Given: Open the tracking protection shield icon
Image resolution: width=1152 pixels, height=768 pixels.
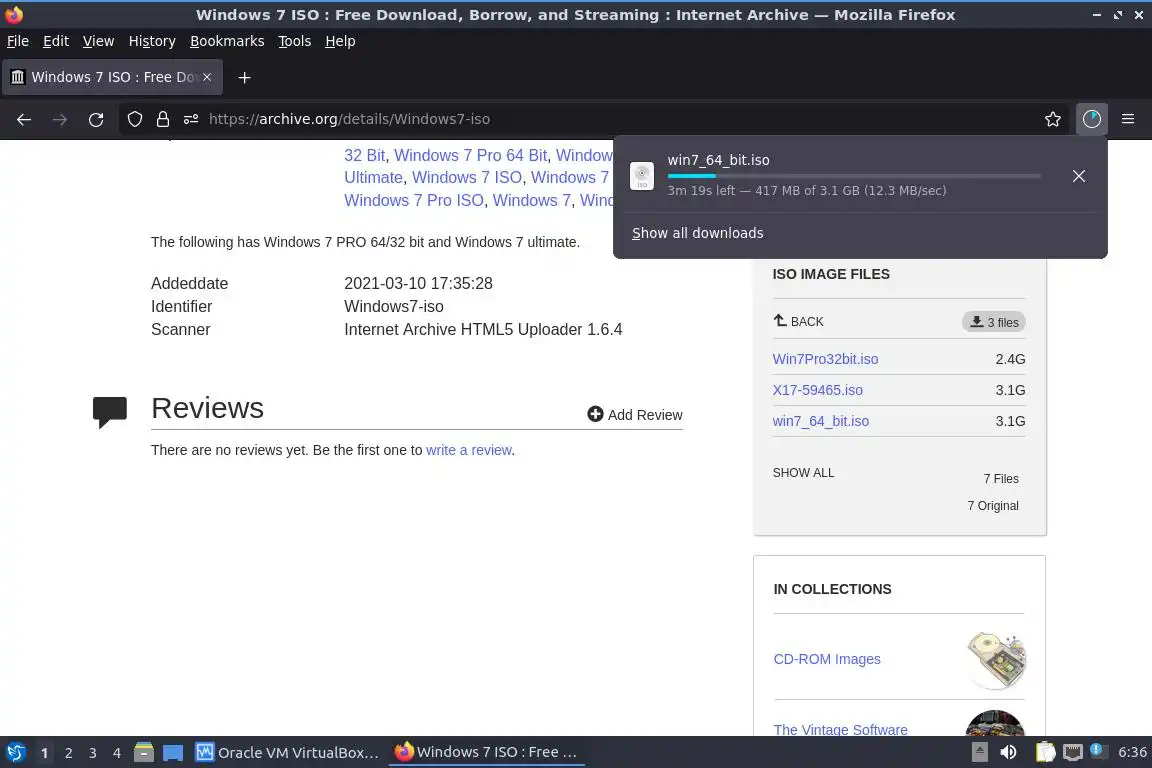Looking at the screenshot, I should 135,119.
